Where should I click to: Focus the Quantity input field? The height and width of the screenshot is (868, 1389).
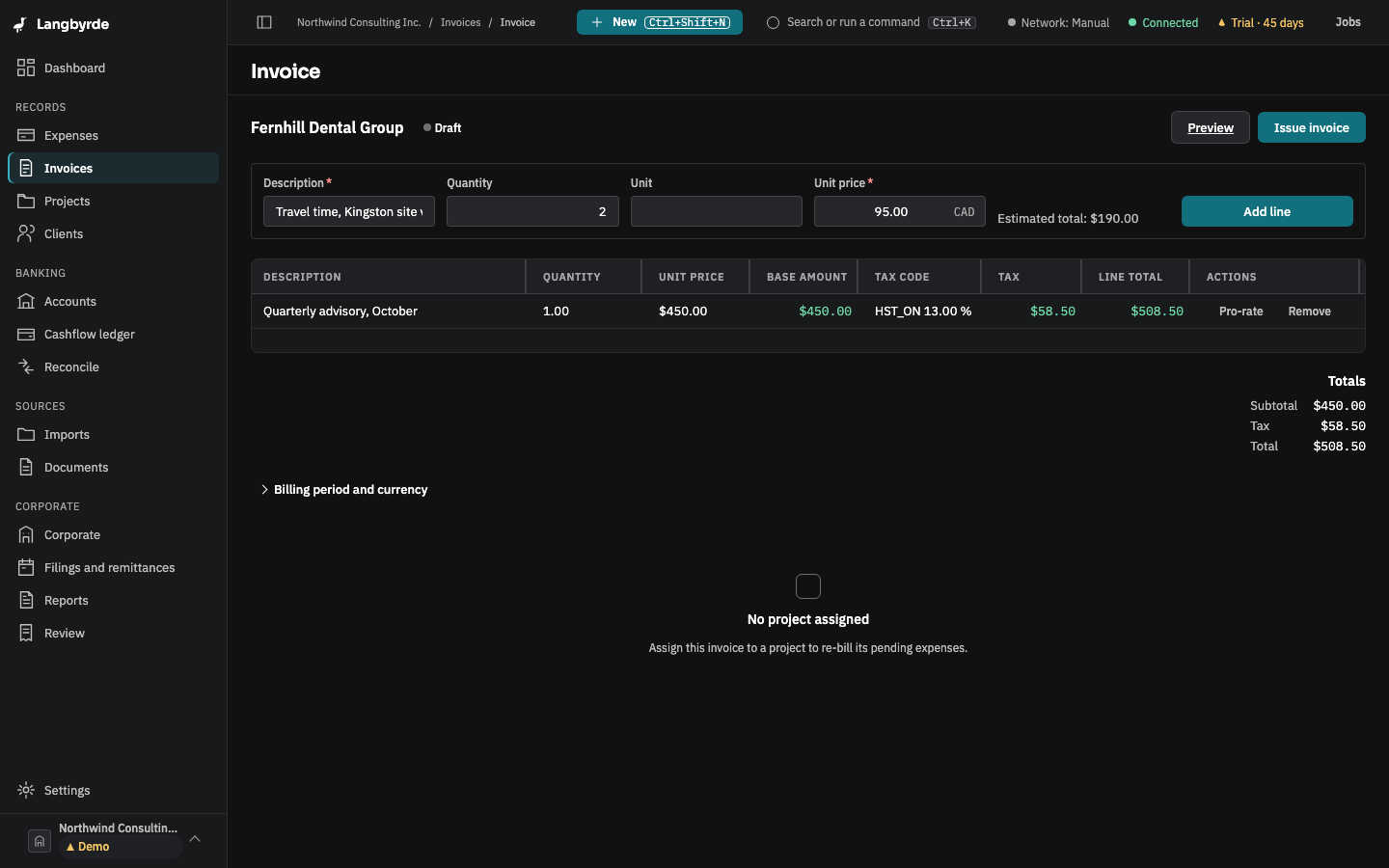pos(532,211)
